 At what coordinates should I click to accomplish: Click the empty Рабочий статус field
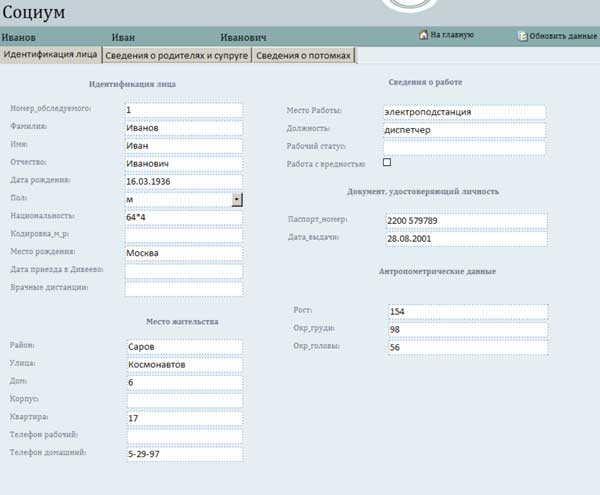tap(464, 148)
